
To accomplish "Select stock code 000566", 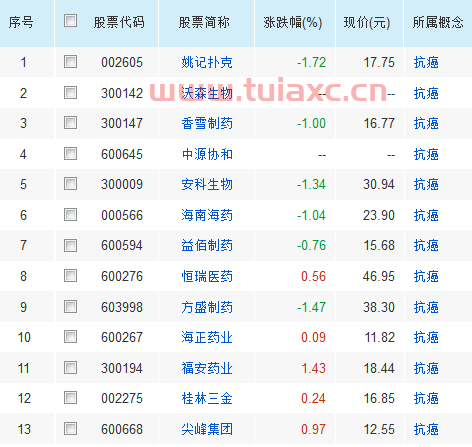I will click(122, 215).
